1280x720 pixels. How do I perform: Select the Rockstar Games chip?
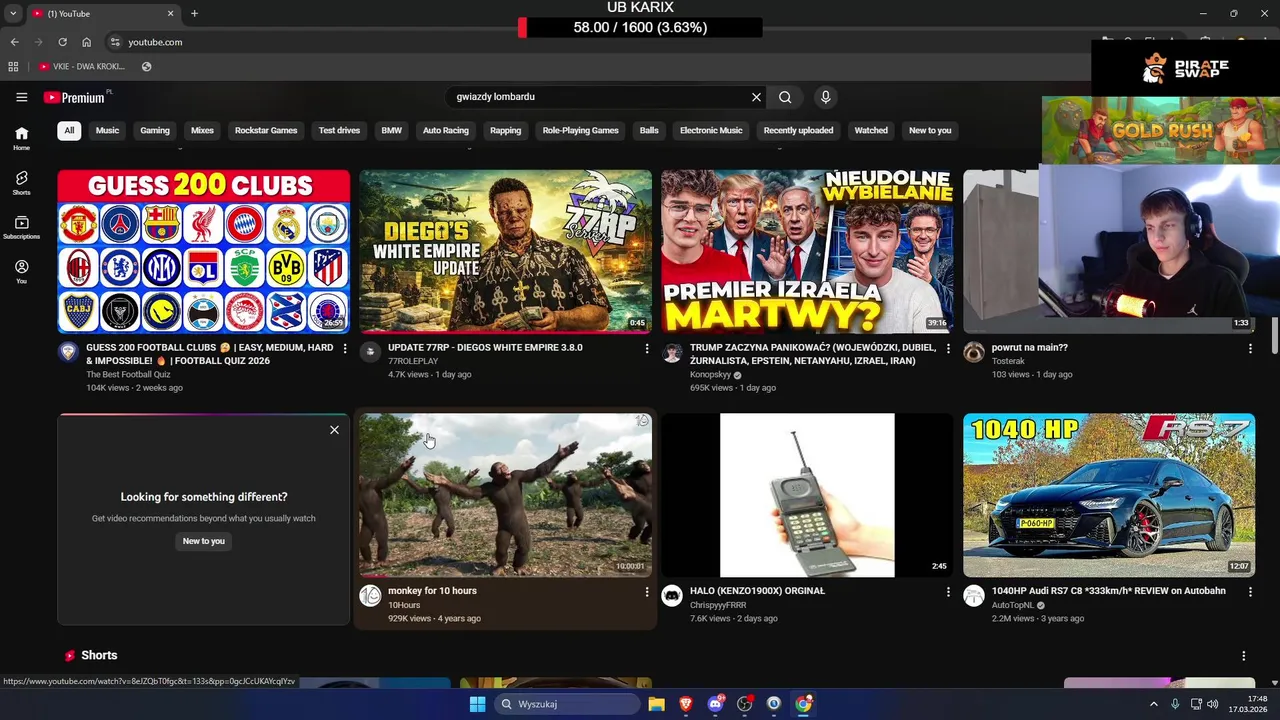coord(266,130)
